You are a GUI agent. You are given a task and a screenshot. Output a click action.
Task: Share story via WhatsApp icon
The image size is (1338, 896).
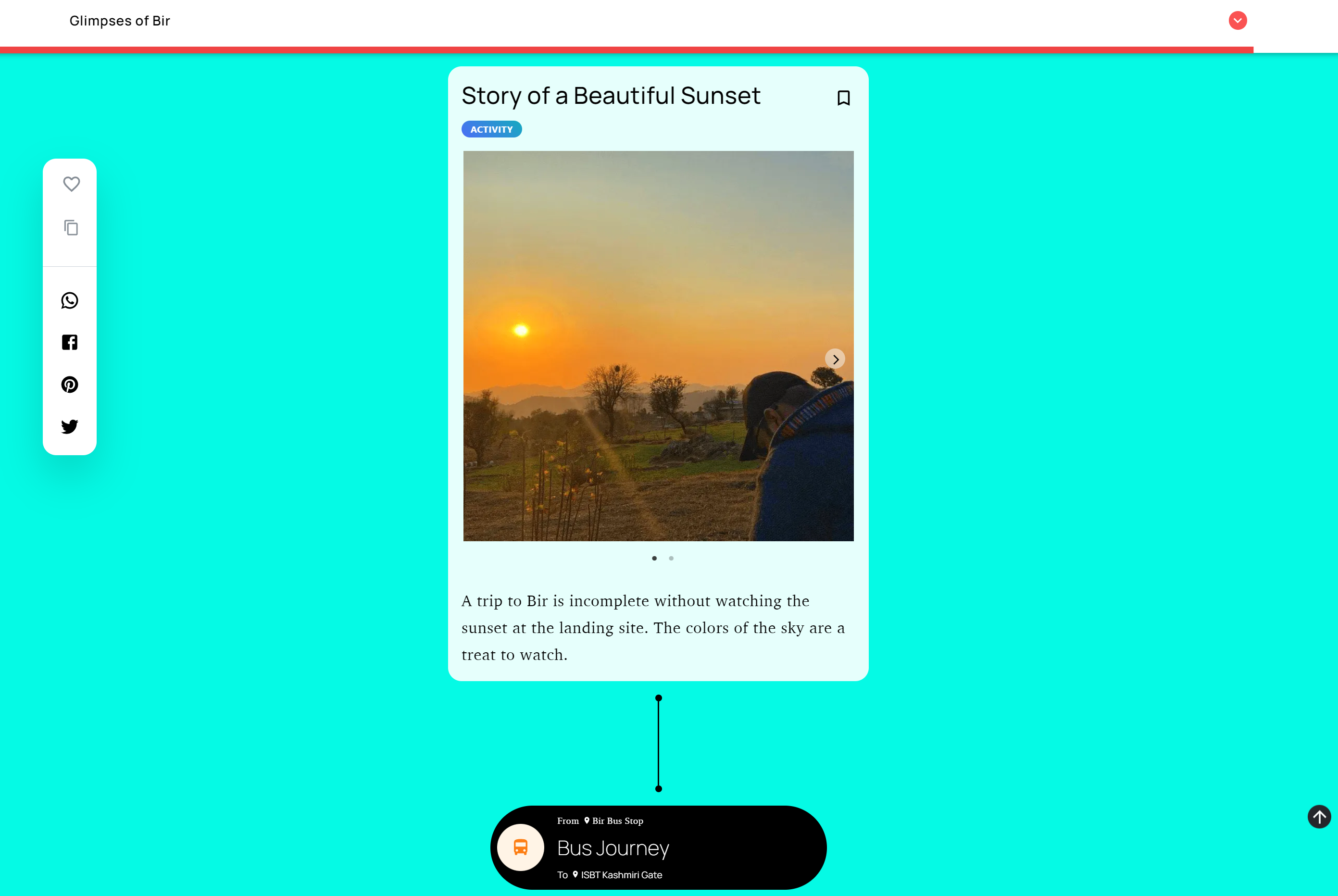pos(70,300)
